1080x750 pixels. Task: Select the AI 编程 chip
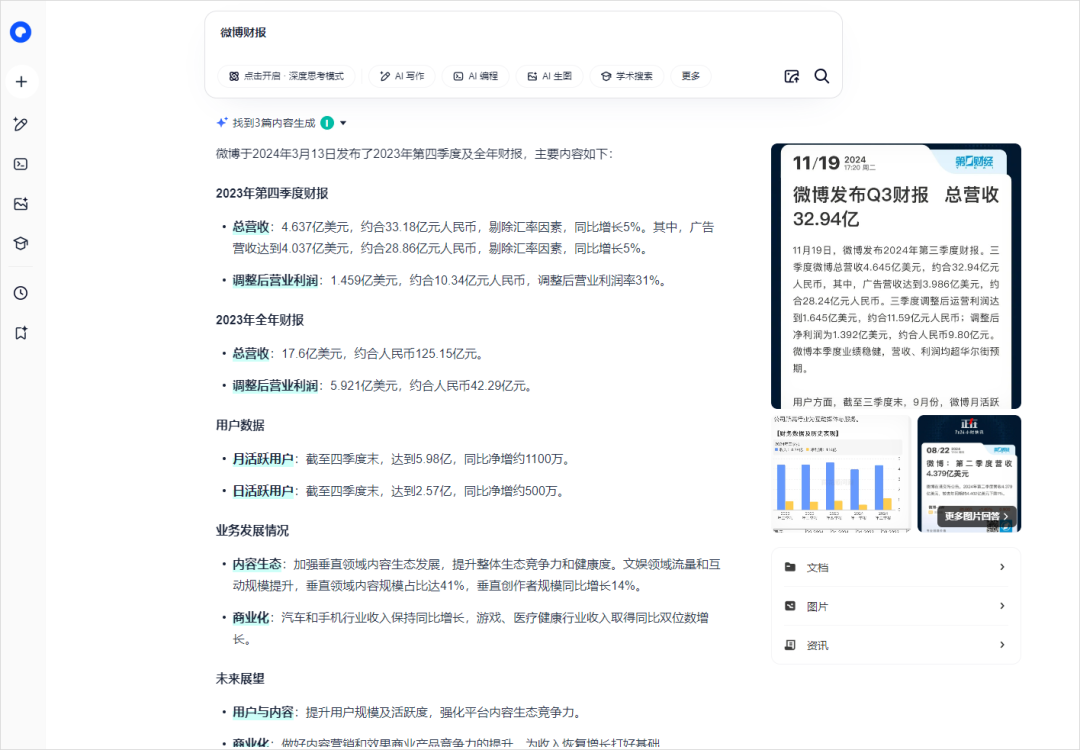(x=476, y=76)
